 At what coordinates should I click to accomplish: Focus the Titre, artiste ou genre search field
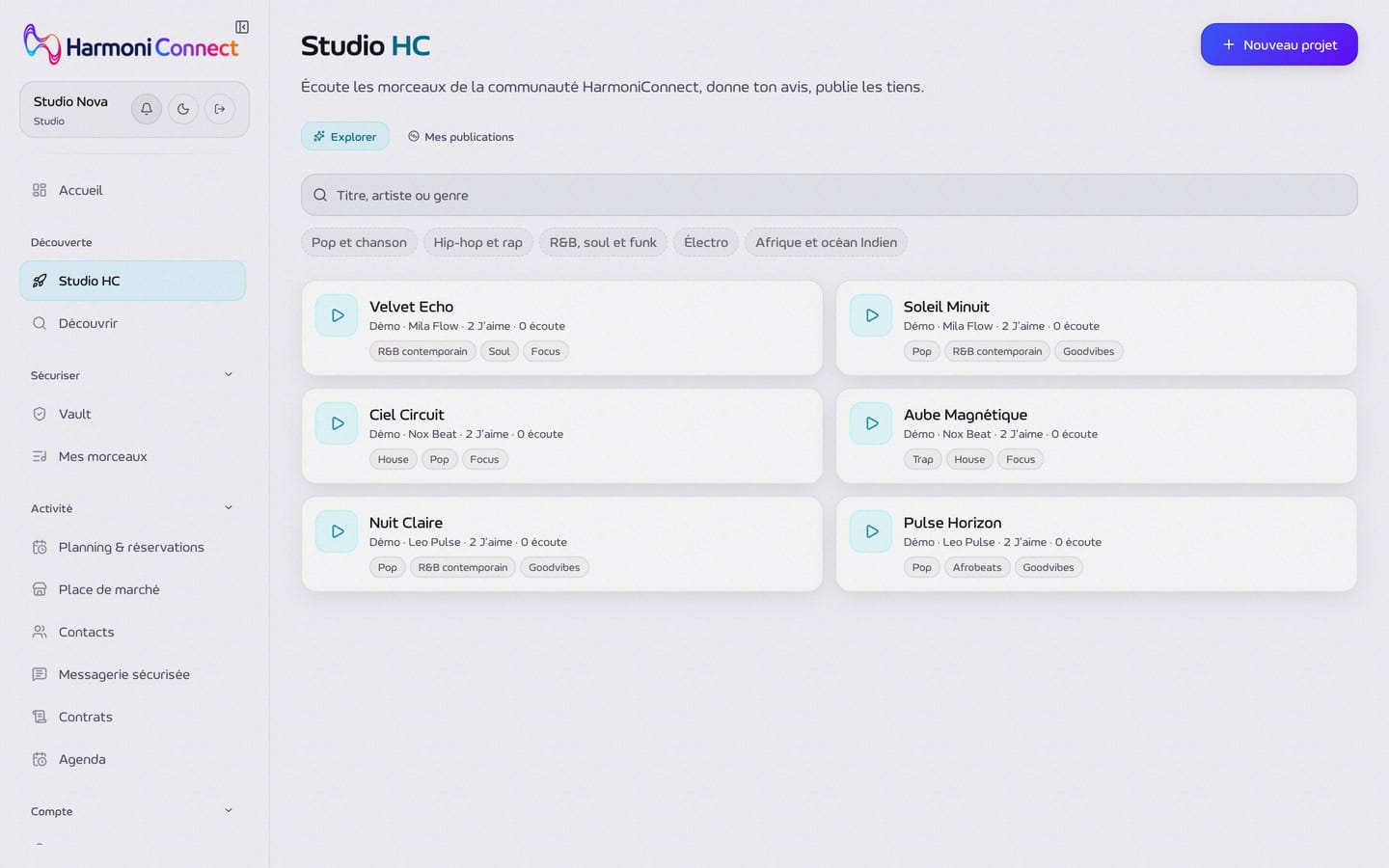(x=829, y=195)
